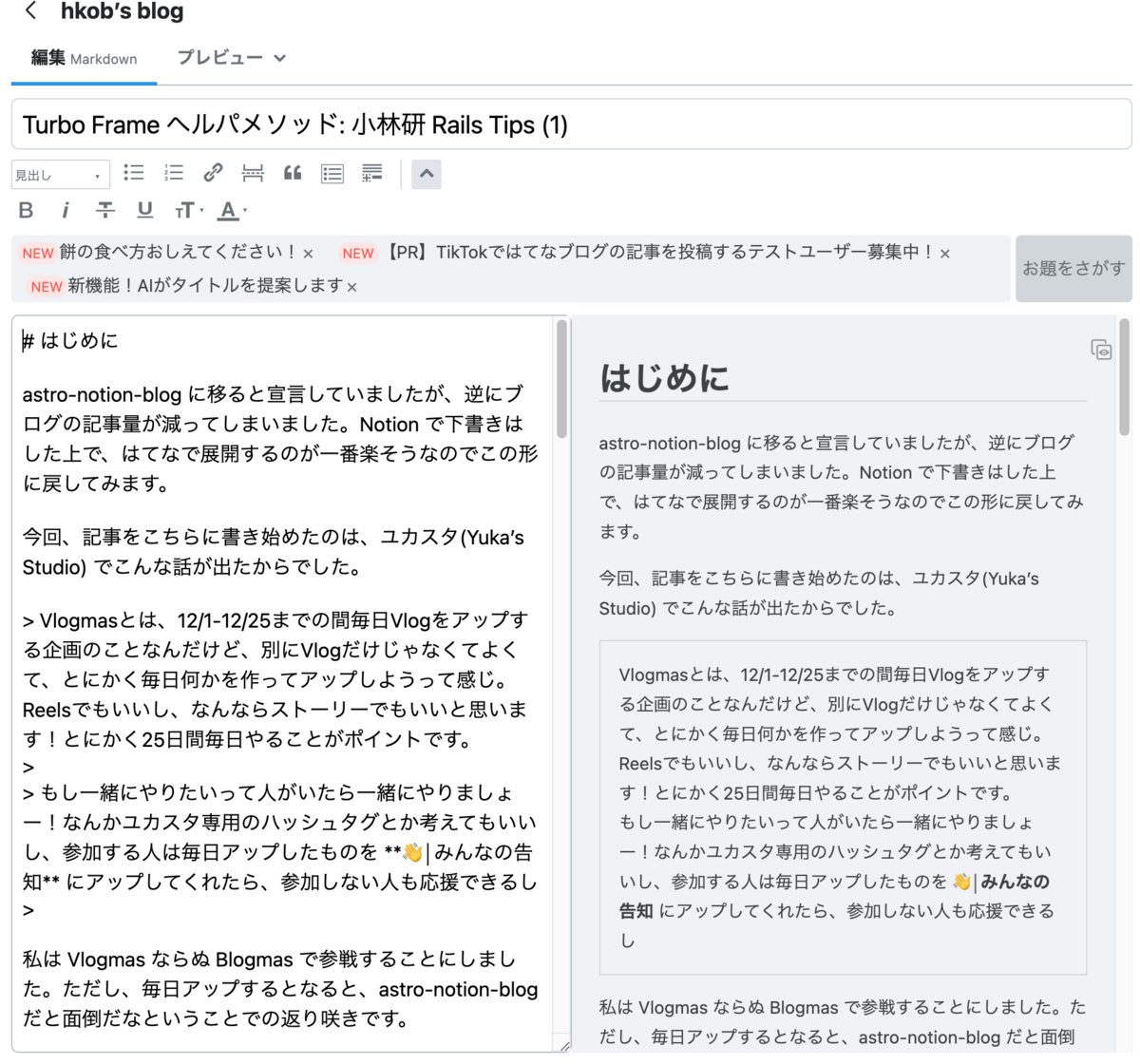Insert a table of contents
Screen dimensions: 1140x1064
click(x=332, y=173)
